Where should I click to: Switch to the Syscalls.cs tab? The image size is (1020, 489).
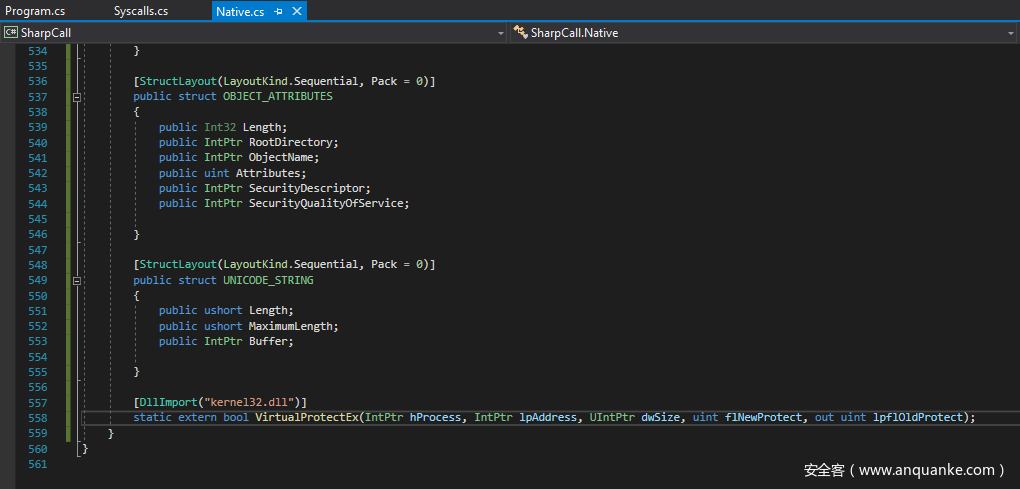coord(140,11)
